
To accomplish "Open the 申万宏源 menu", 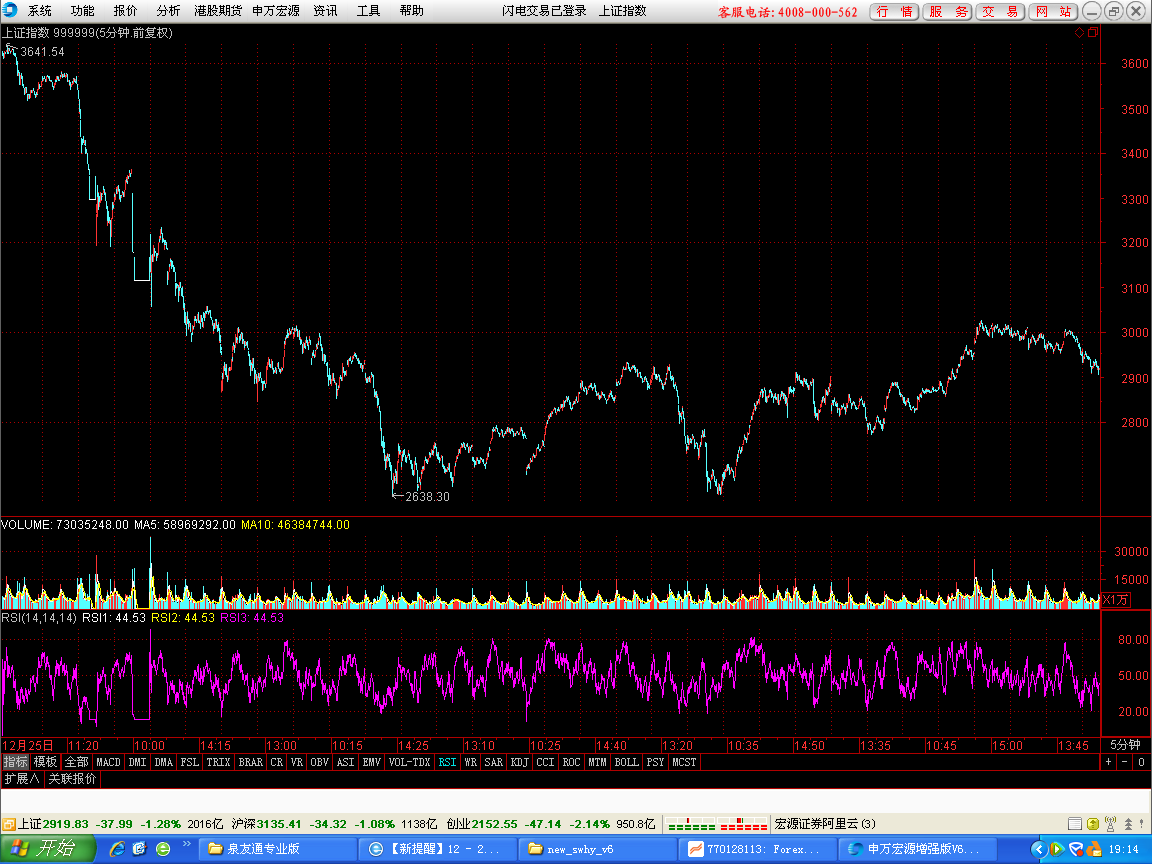I will (276, 11).
